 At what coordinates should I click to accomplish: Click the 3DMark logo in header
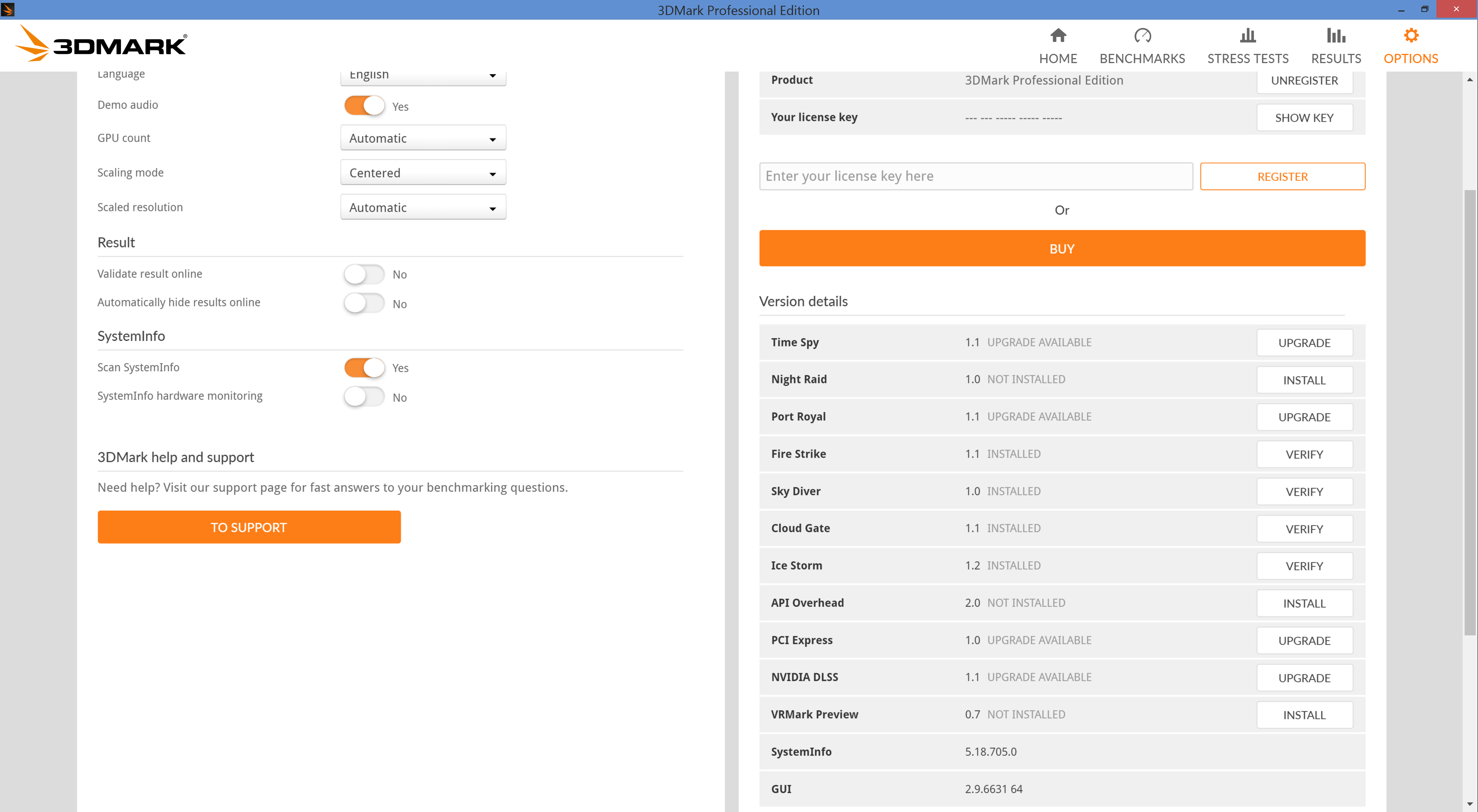(101, 43)
